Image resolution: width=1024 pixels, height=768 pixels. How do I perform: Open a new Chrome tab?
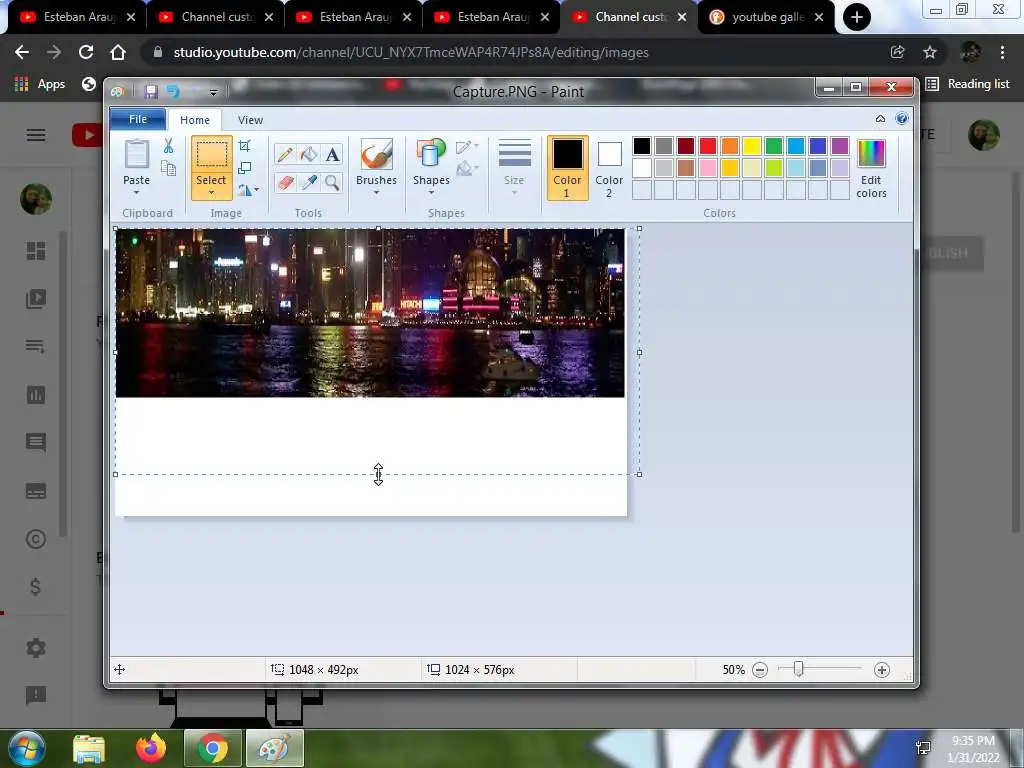pos(857,17)
